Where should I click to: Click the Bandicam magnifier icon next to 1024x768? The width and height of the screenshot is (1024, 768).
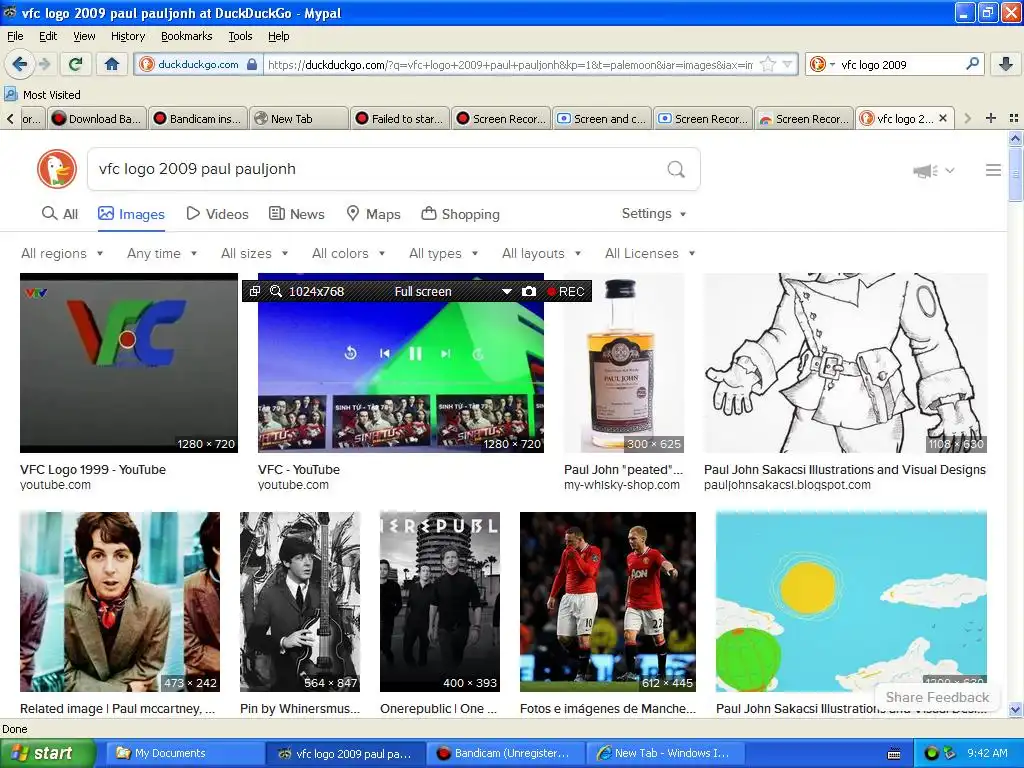point(276,291)
